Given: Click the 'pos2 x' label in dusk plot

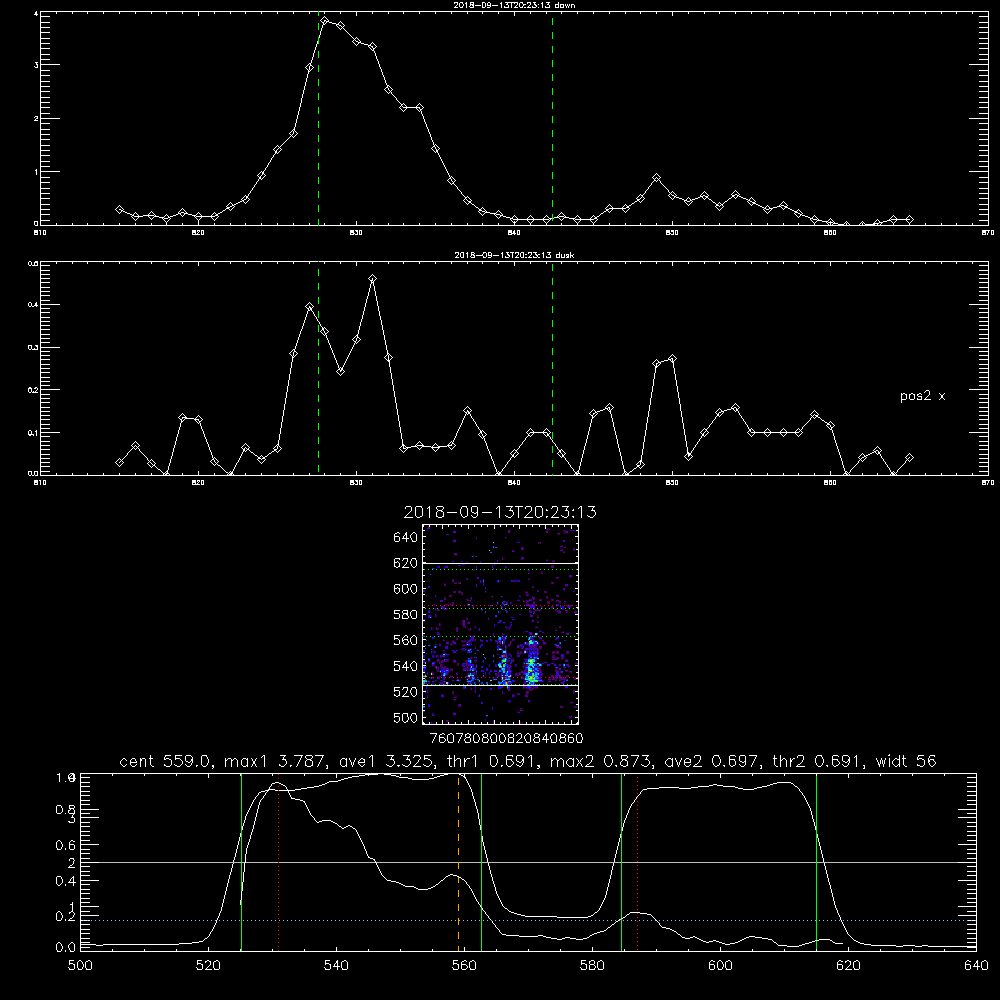Looking at the screenshot, I should [x=922, y=396].
